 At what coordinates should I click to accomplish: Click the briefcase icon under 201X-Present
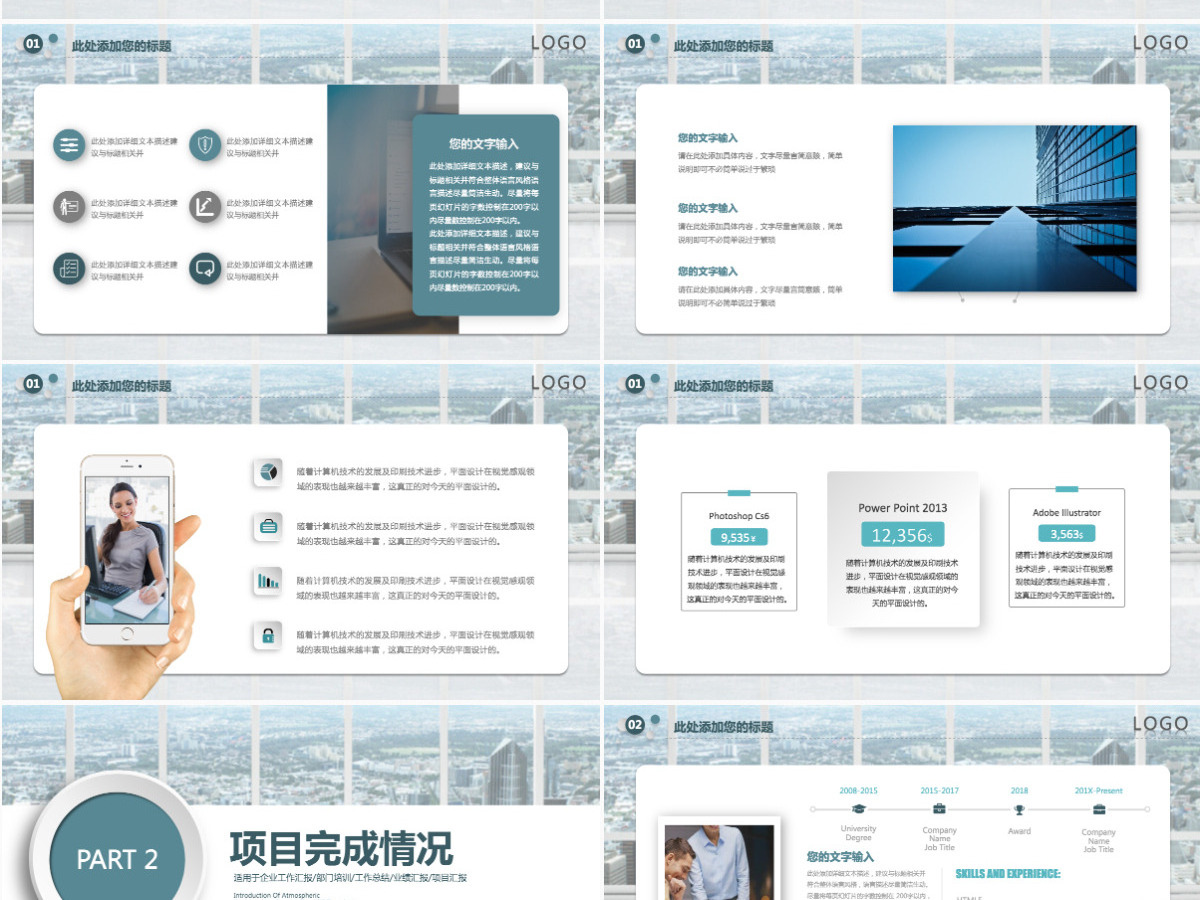point(1099,809)
